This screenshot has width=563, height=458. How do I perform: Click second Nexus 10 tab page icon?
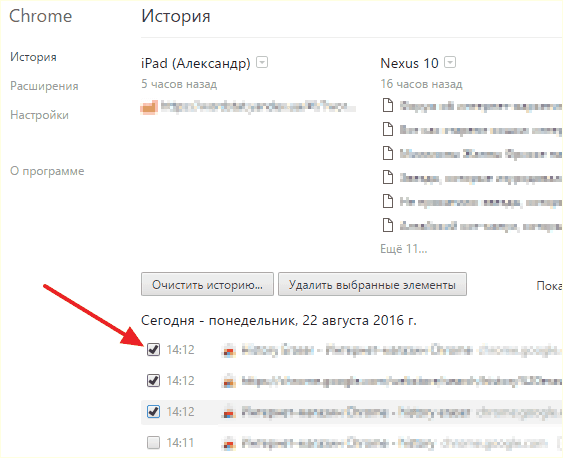(387, 129)
